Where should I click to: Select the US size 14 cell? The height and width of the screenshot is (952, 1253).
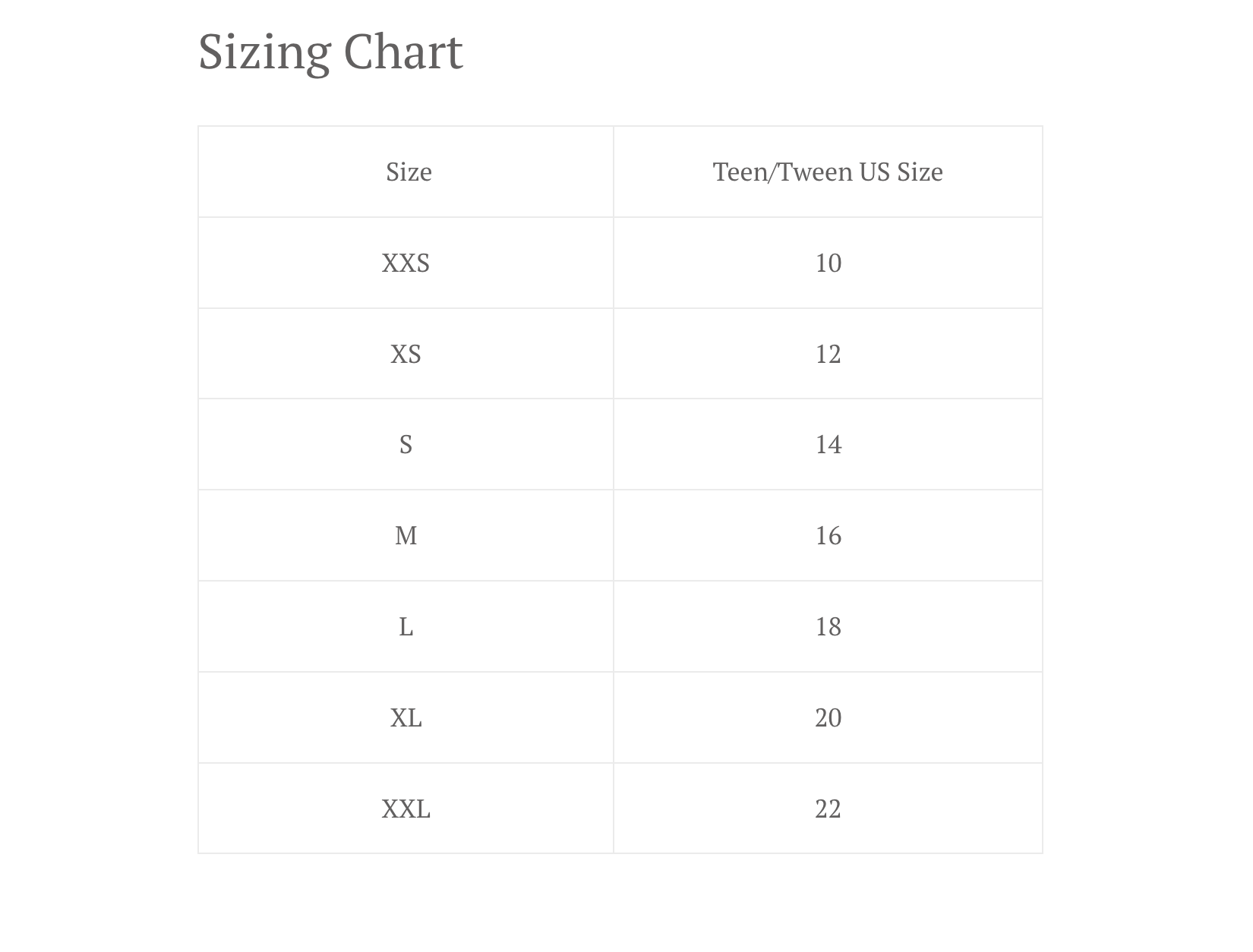[828, 444]
